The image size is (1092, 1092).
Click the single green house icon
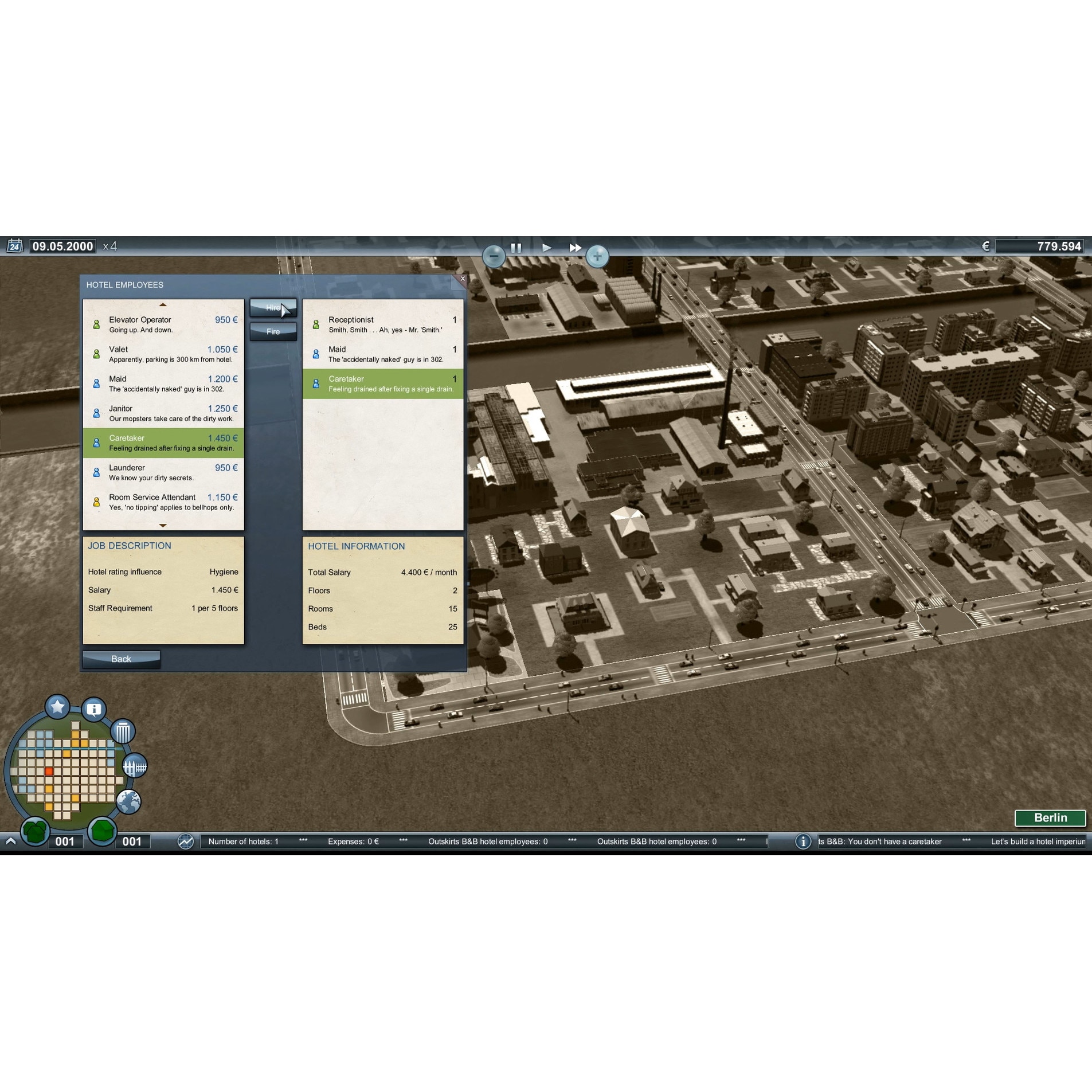pyautogui.click(x=102, y=831)
